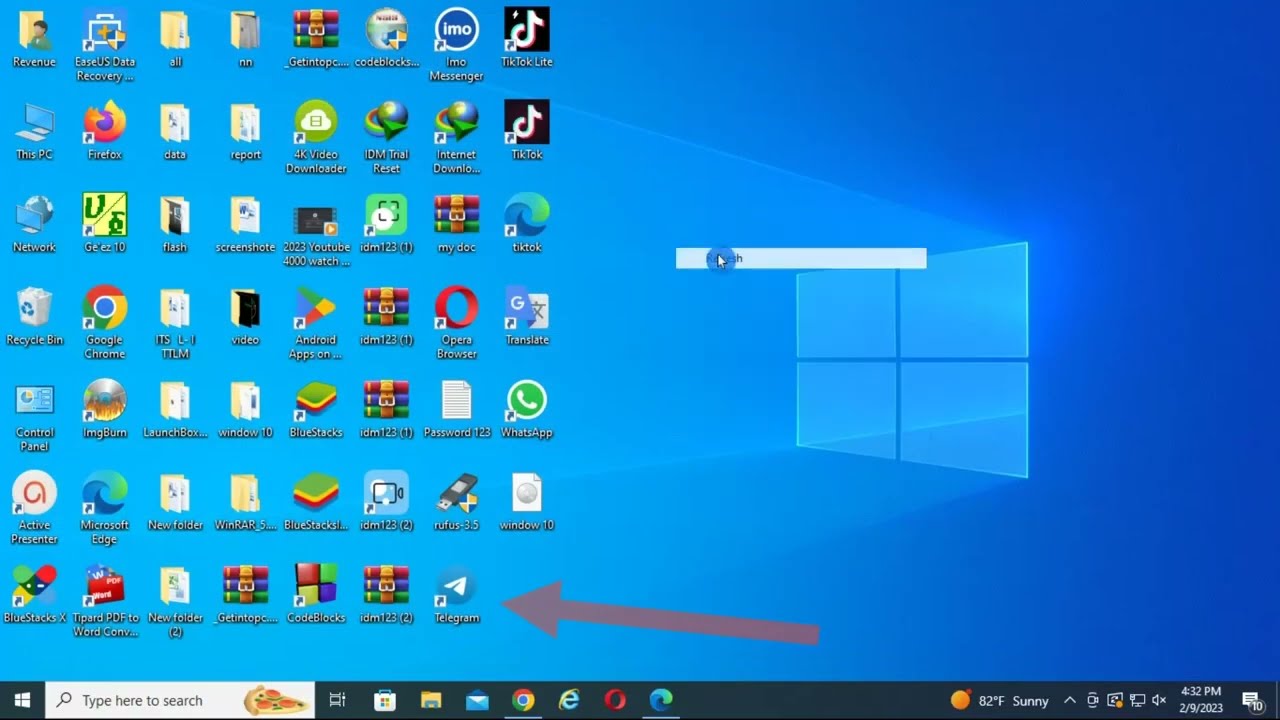Image resolution: width=1280 pixels, height=720 pixels.
Task: Open the weather widget showing 82°F Sunny
Action: tap(999, 700)
